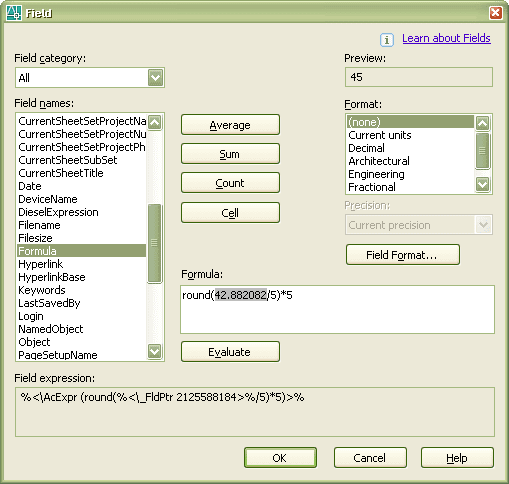
Task: Open the Field Format dialog button
Action: (x=403, y=255)
